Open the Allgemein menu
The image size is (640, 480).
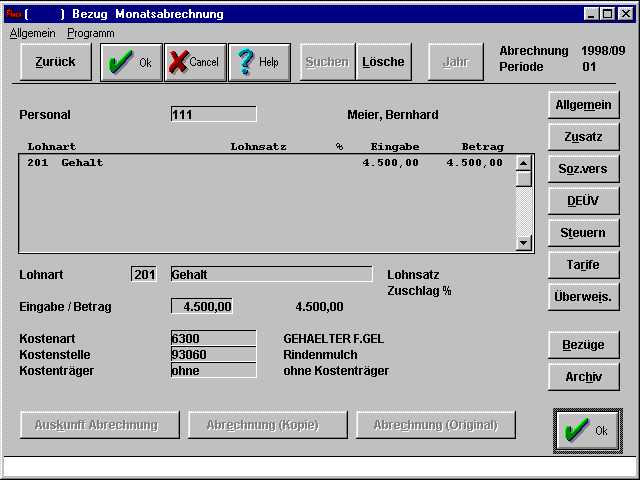33,33
